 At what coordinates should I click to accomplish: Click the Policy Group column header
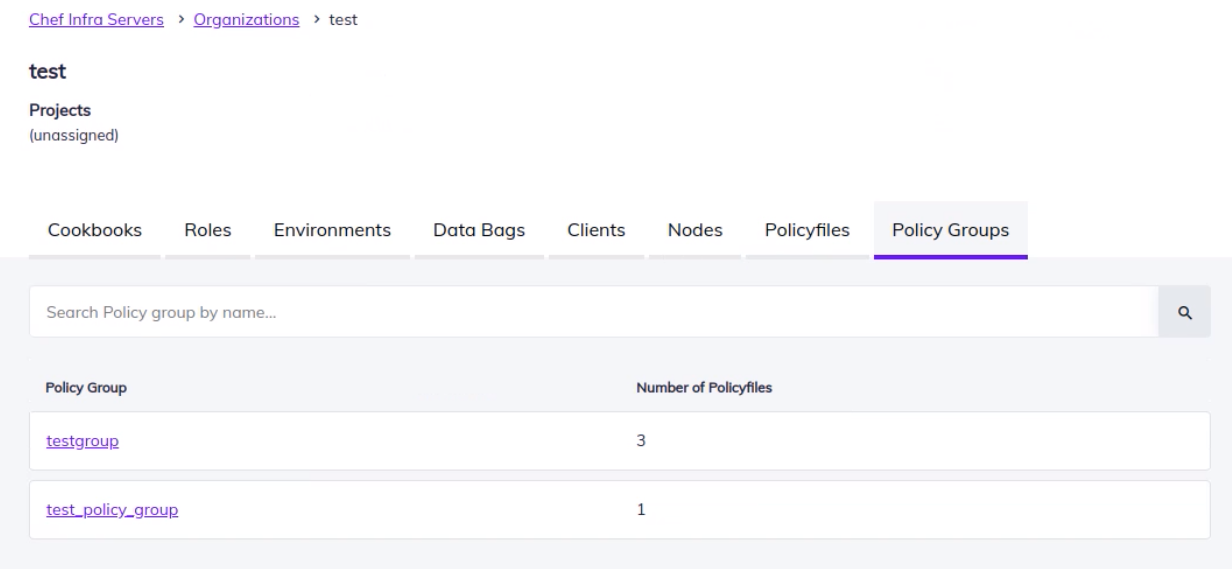point(85,387)
